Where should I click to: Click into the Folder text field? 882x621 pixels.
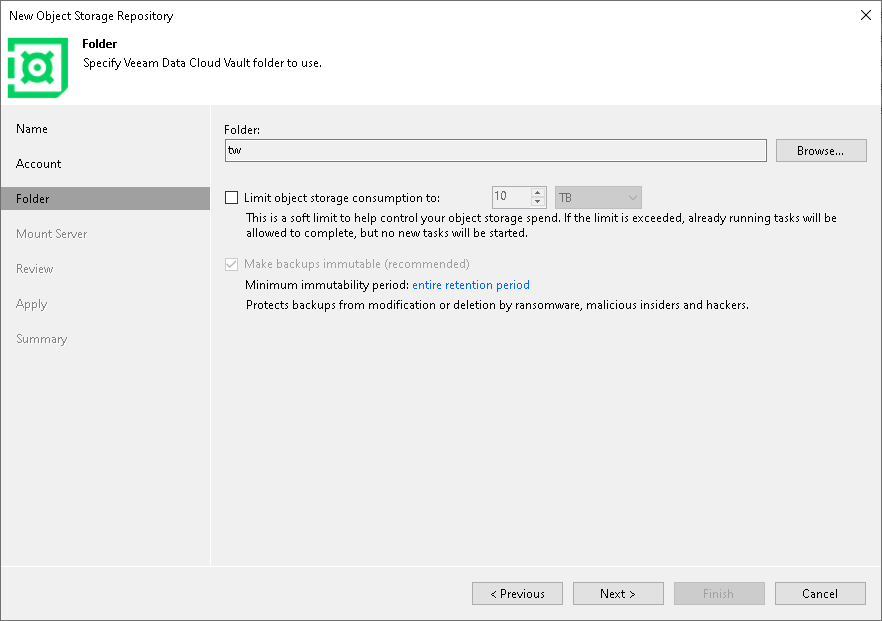[496, 151]
